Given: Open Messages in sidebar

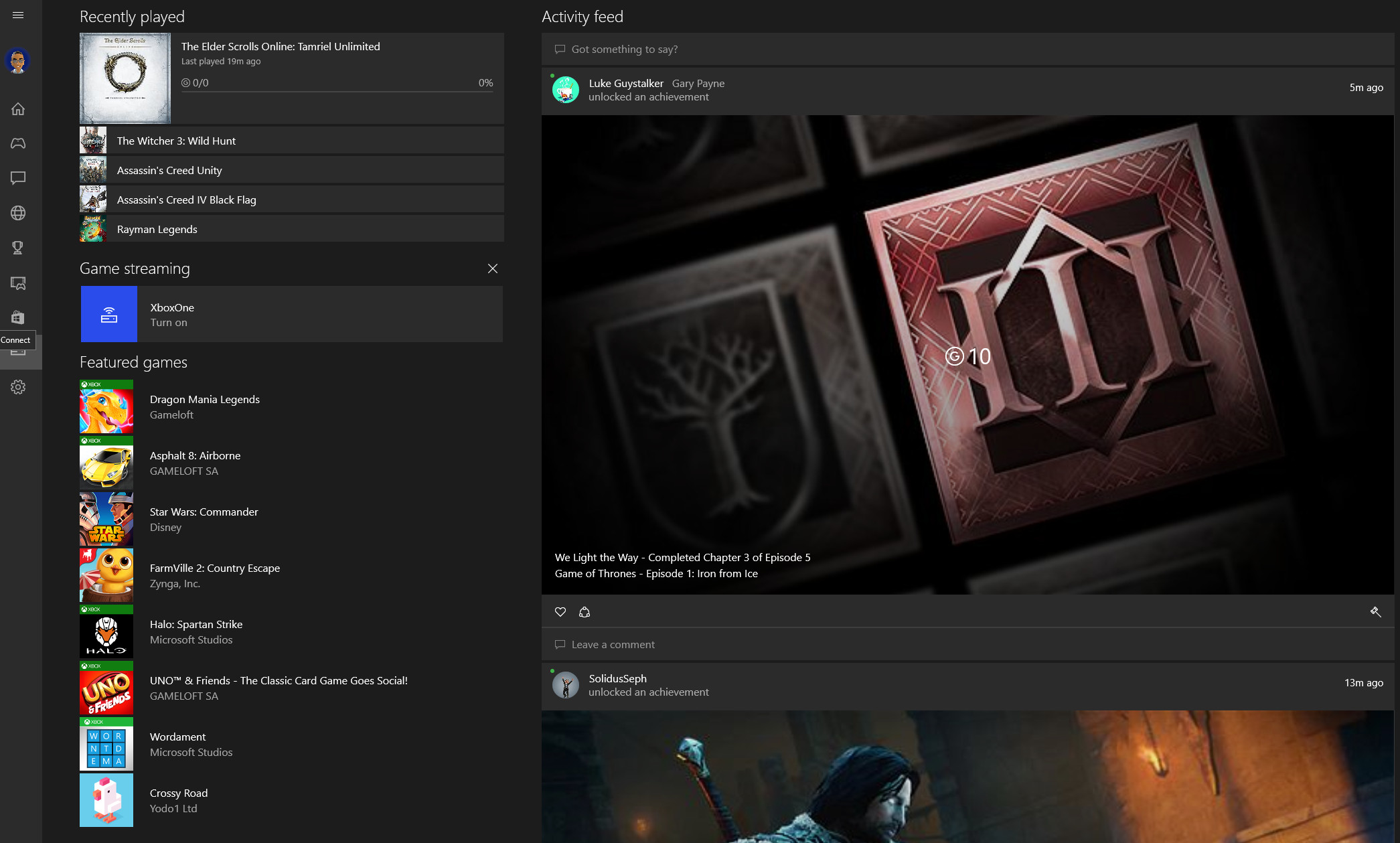Looking at the screenshot, I should click(18, 178).
